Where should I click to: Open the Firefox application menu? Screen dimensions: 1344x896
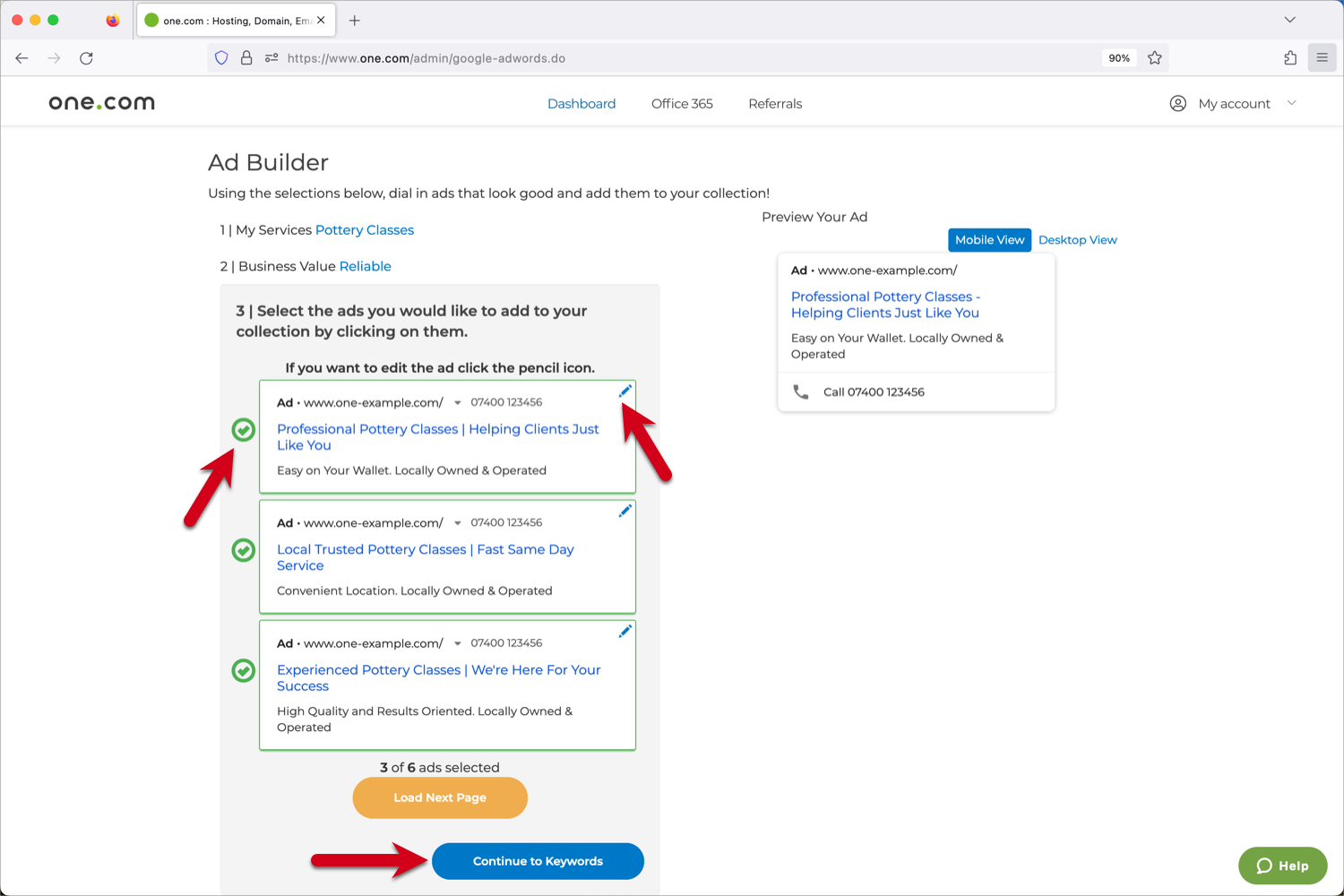[x=1322, y=57]
